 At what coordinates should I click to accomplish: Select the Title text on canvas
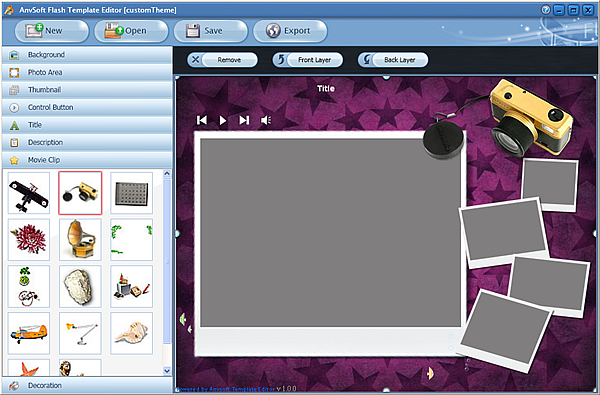326,88
